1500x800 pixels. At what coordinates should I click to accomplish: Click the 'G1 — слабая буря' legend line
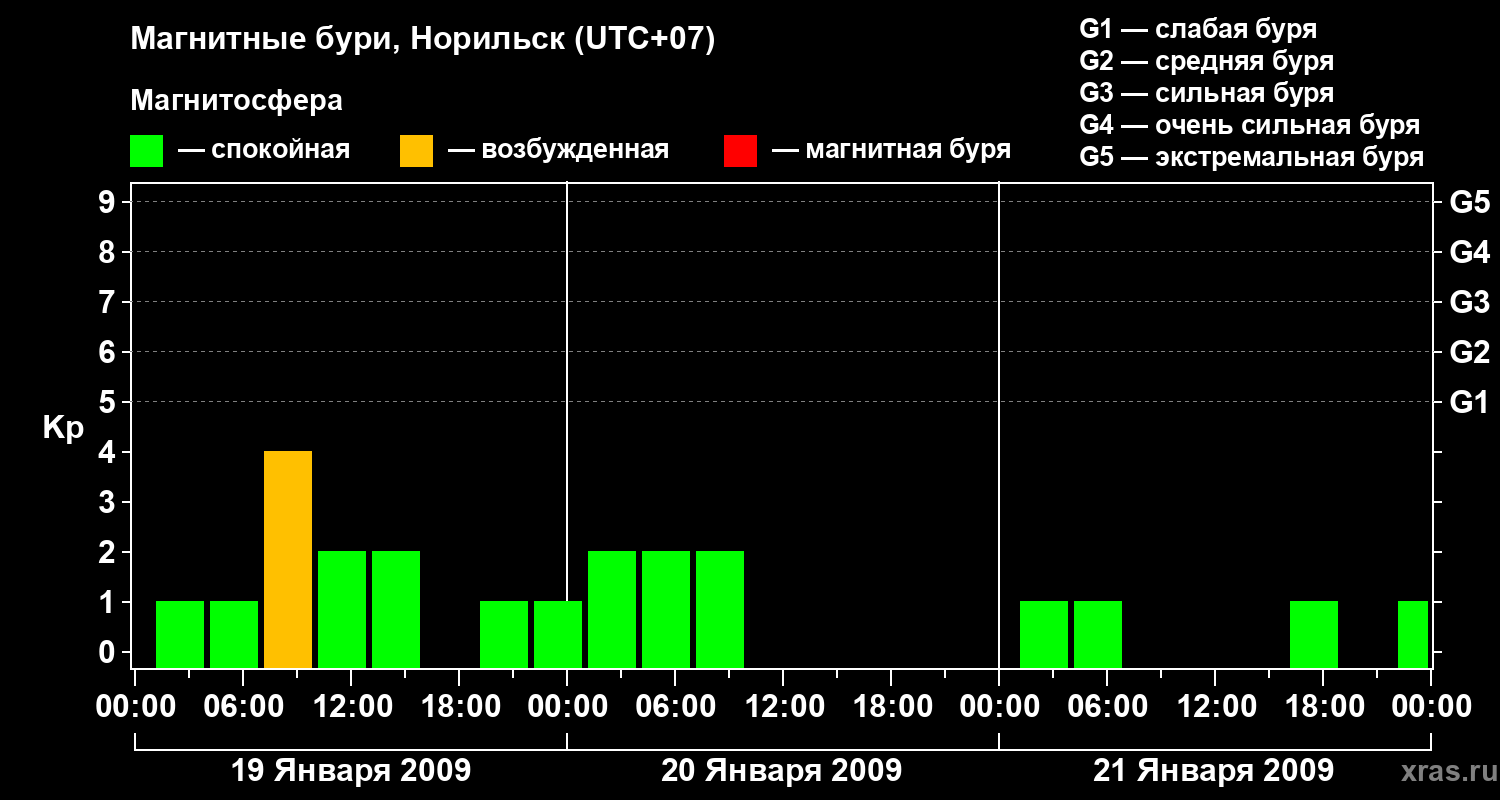click(1198, 29)
